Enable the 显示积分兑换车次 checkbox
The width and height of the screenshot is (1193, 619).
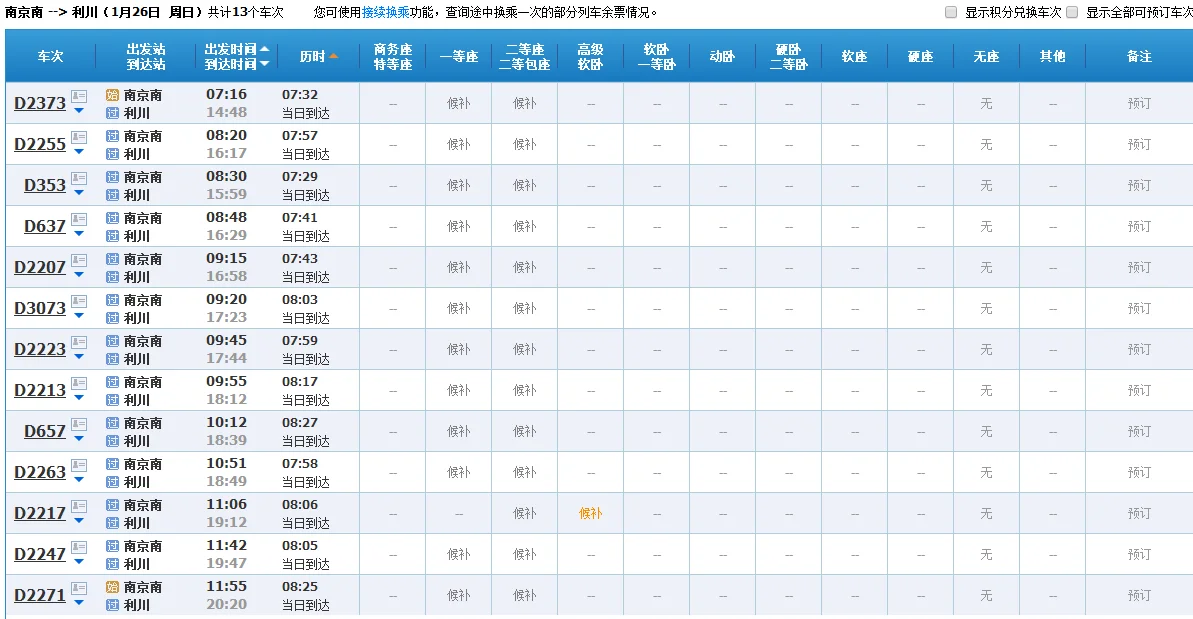coord(949,12)
